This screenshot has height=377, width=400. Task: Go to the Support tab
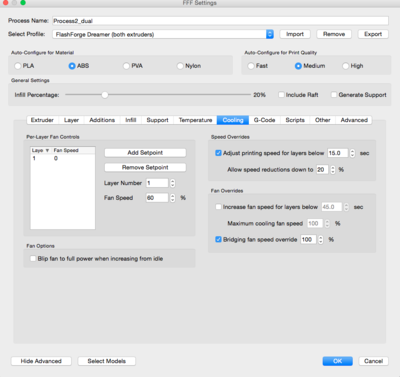coord(157,120)
